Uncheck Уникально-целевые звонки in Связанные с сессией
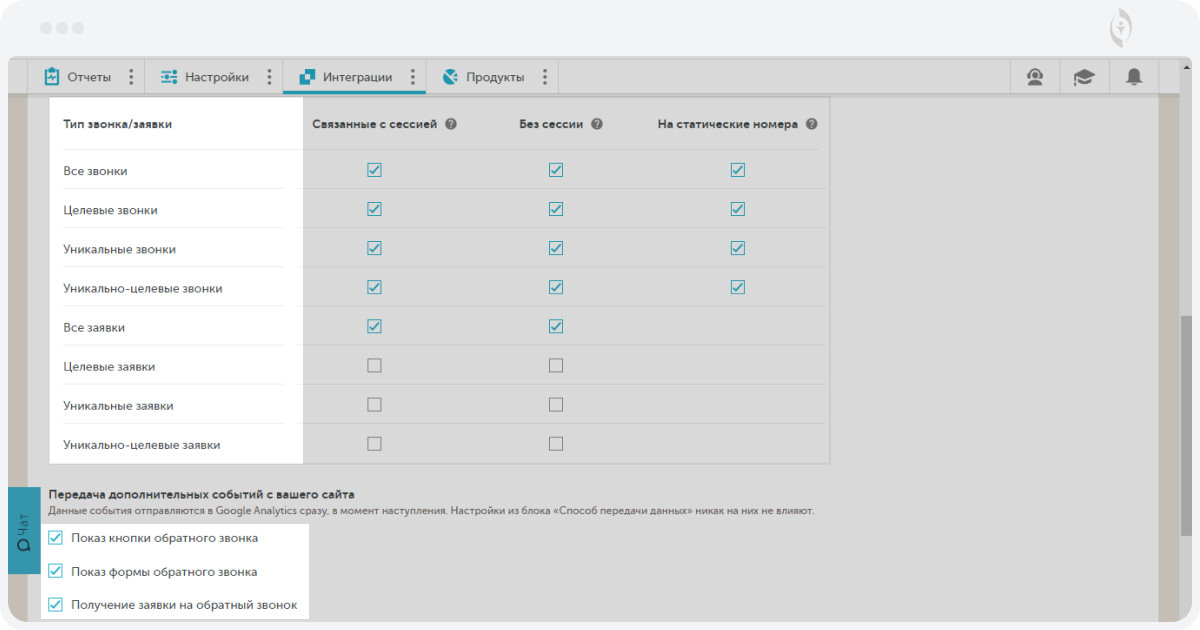The width and height of the screenshot is (1200, 630). 374,287
